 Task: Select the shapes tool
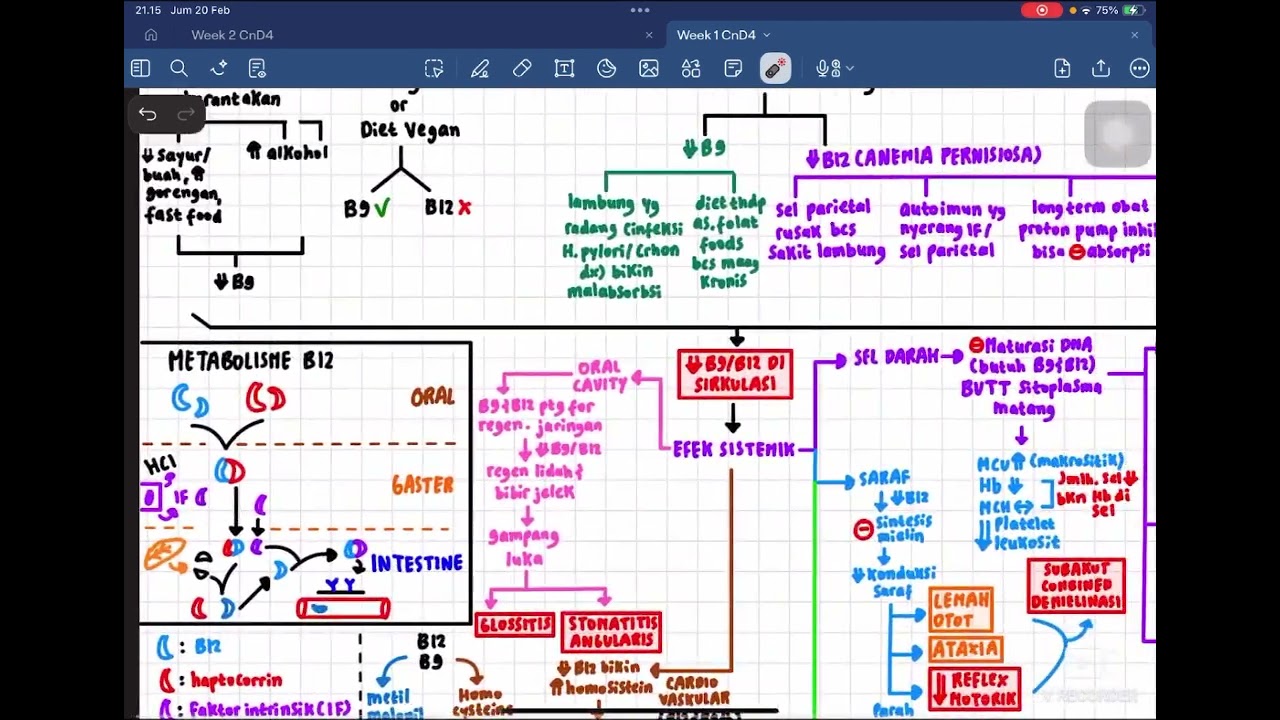click(606, 68)
